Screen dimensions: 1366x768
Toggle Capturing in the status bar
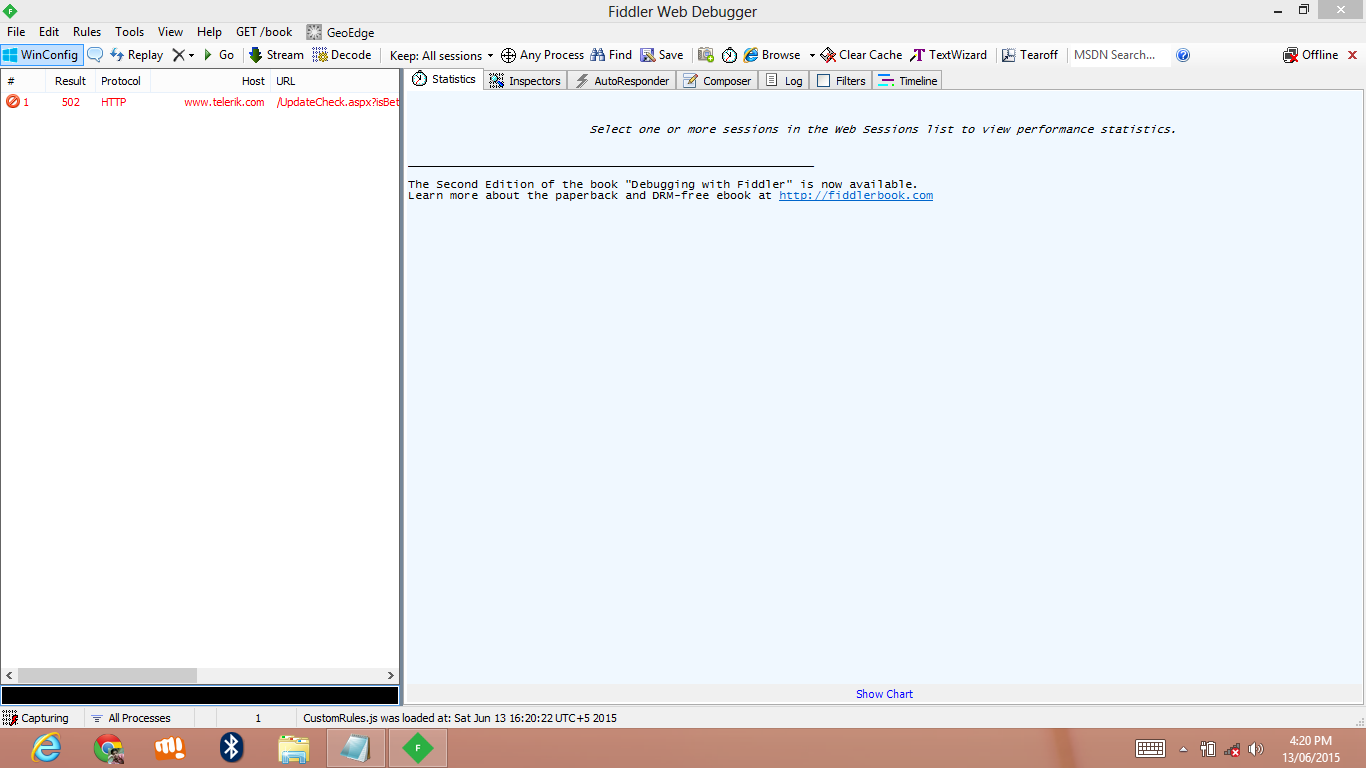[x=36, y=718]
